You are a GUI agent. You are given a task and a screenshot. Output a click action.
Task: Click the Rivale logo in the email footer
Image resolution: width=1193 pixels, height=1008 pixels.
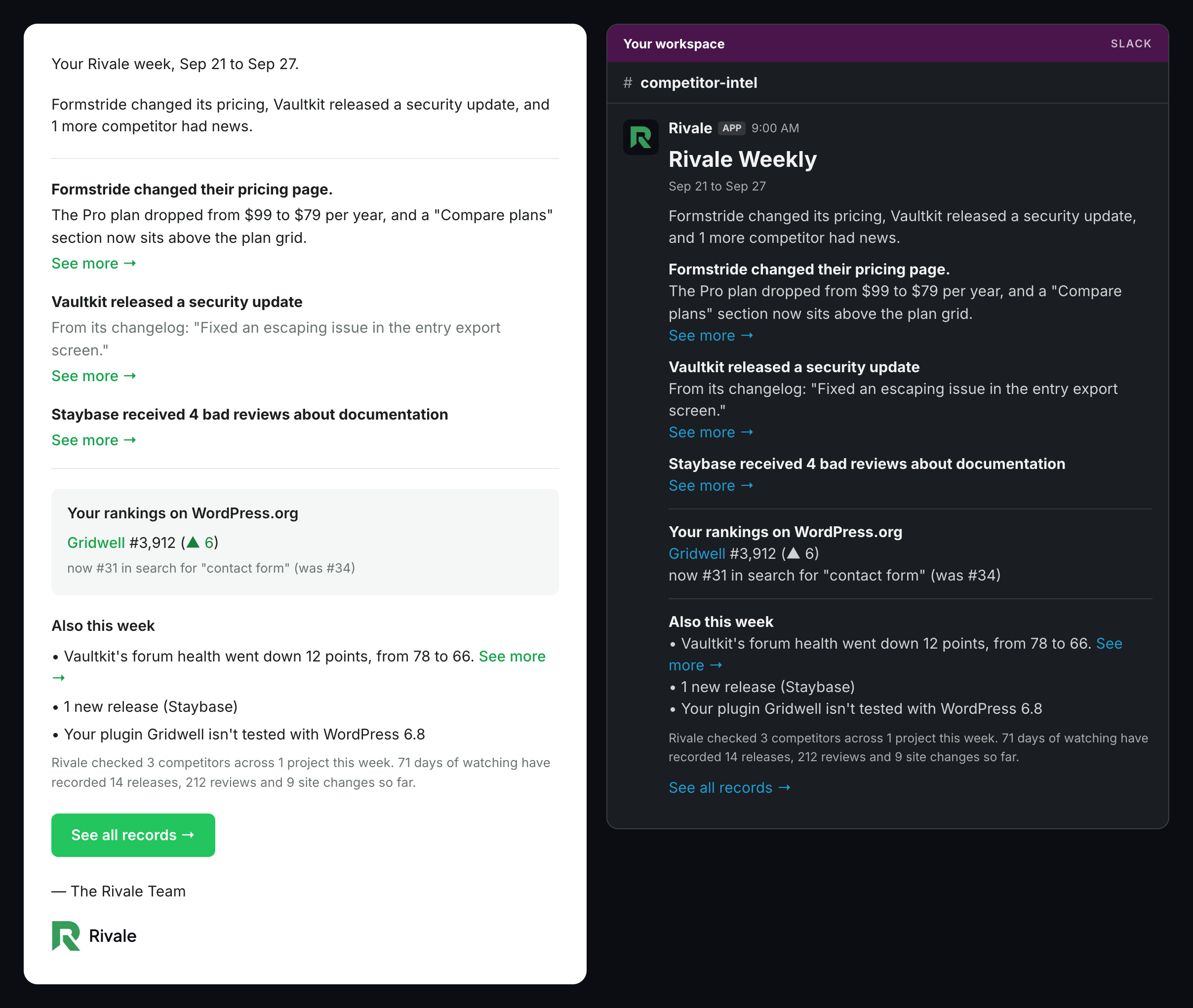point(66,935)
